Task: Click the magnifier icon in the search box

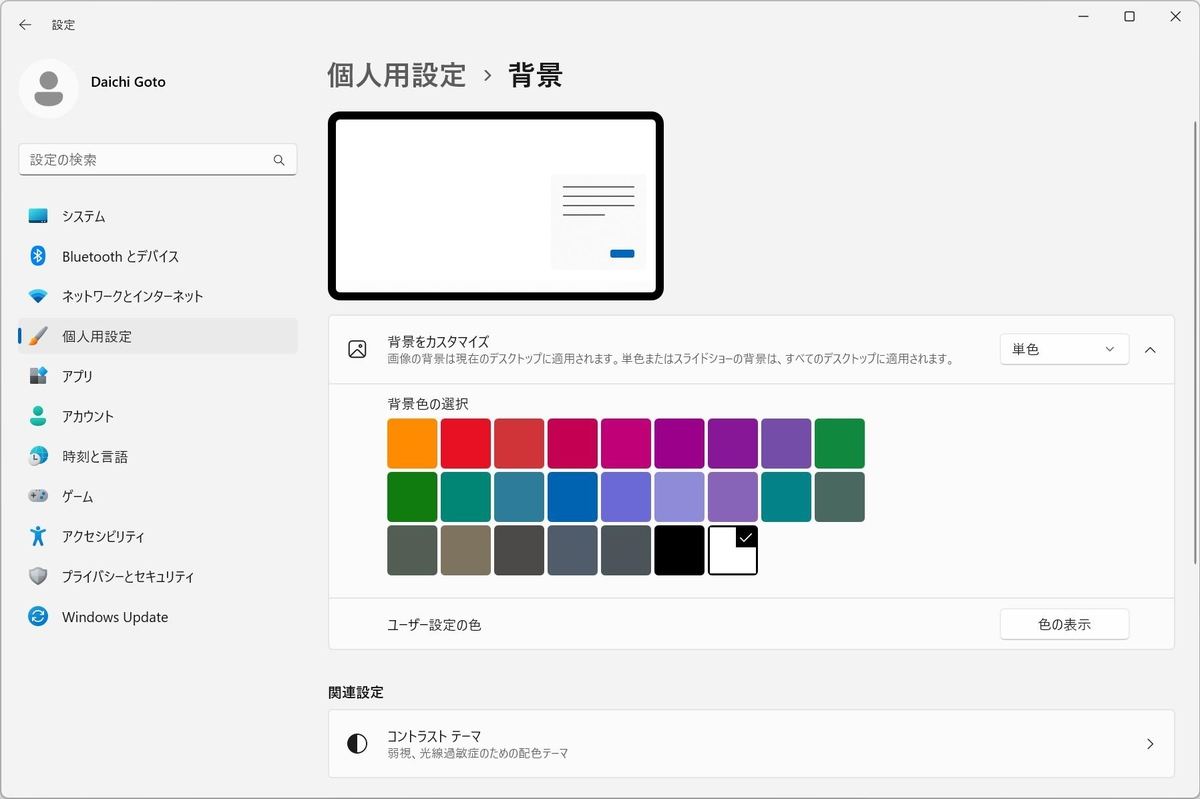Action: (x=279, y=160)
